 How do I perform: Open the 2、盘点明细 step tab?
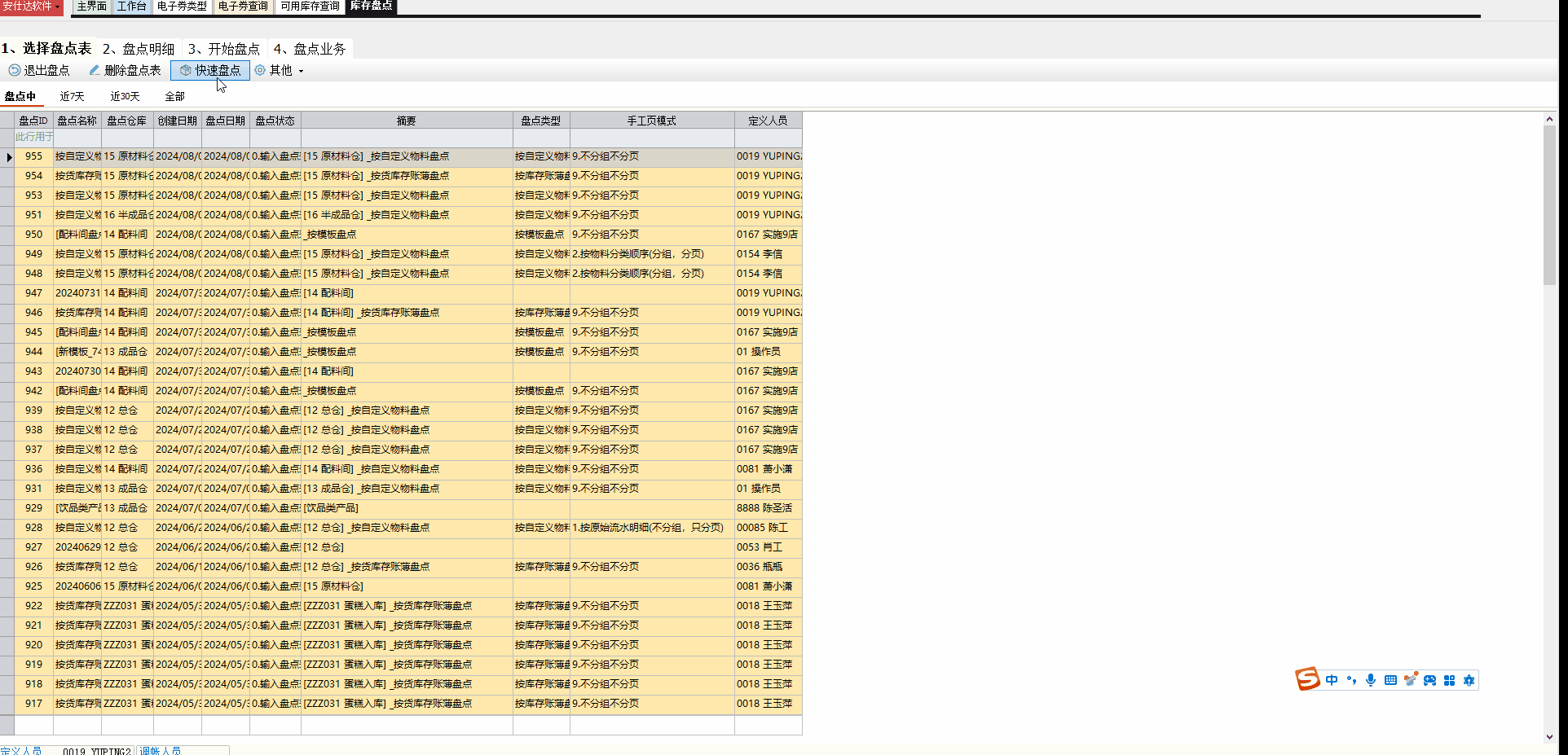point(139,49)
